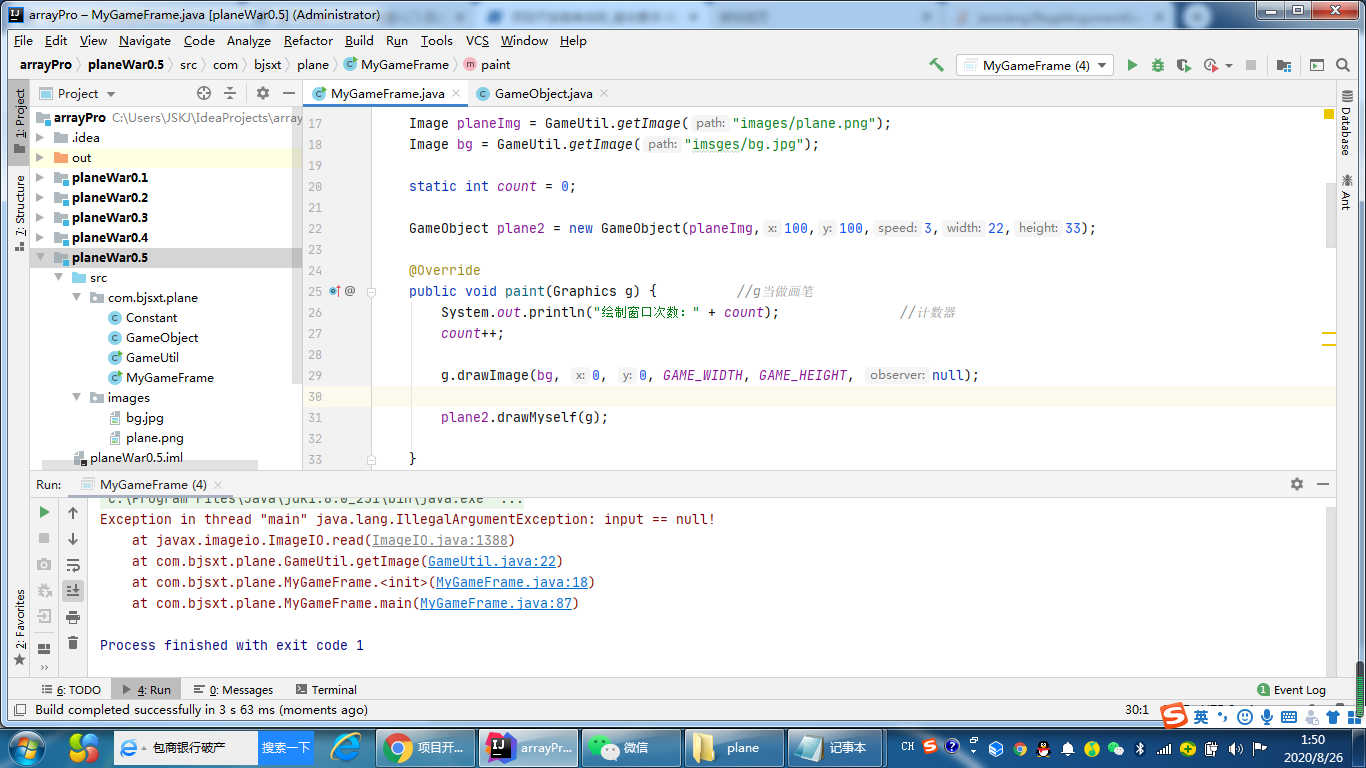This screenshot has width=1366, height=768.
Task: Open Project panel settings gear
Action: click(x=263, y=93)
